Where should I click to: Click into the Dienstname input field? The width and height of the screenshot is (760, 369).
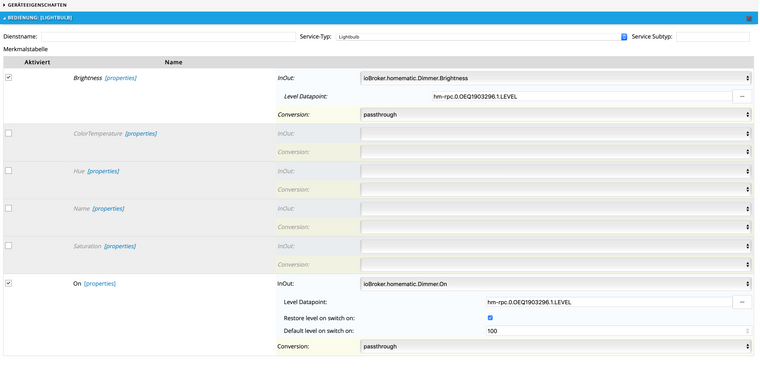click(x=168, y=37)
